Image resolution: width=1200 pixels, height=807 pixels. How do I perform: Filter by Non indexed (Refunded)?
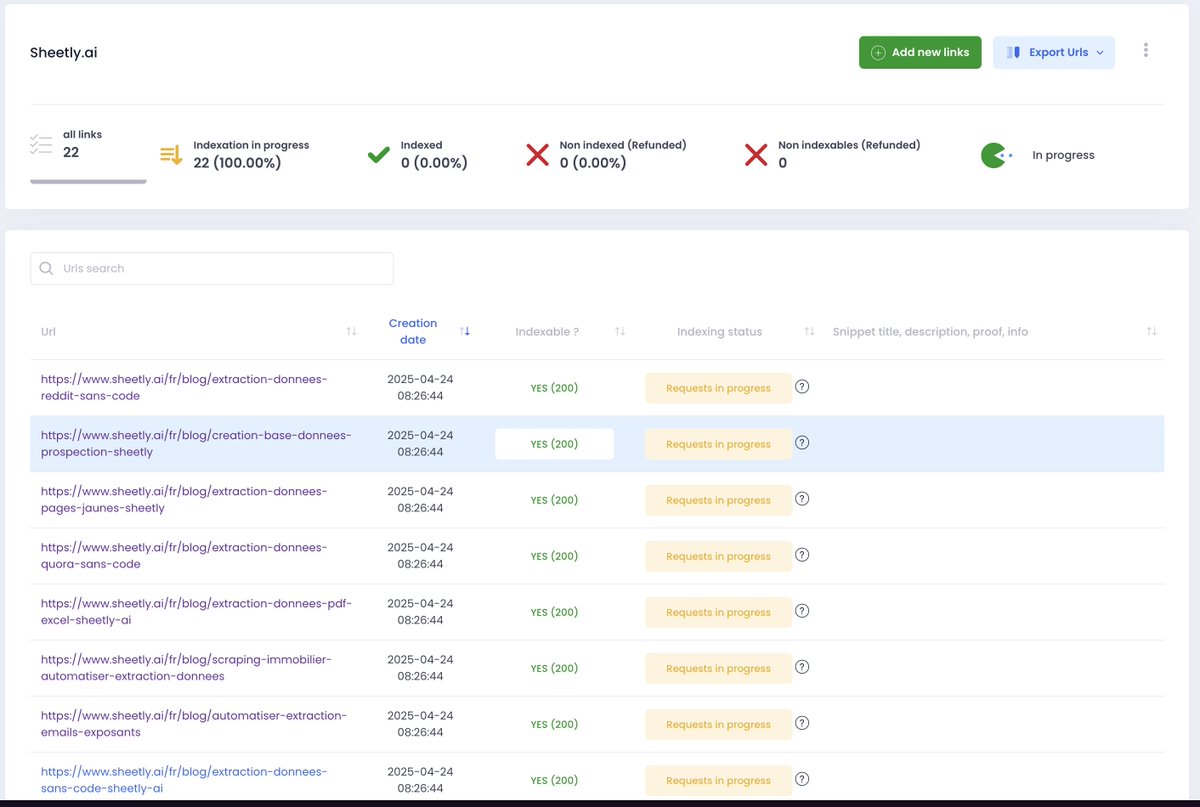(x=606, y=154)
